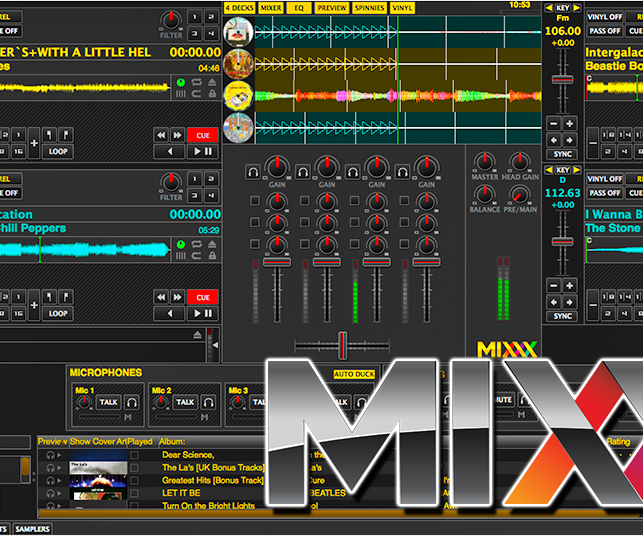Toggle VINYL OFF on the Intergalactic deck
Screen dimensions: 643x536
click(x=604, y=17)
